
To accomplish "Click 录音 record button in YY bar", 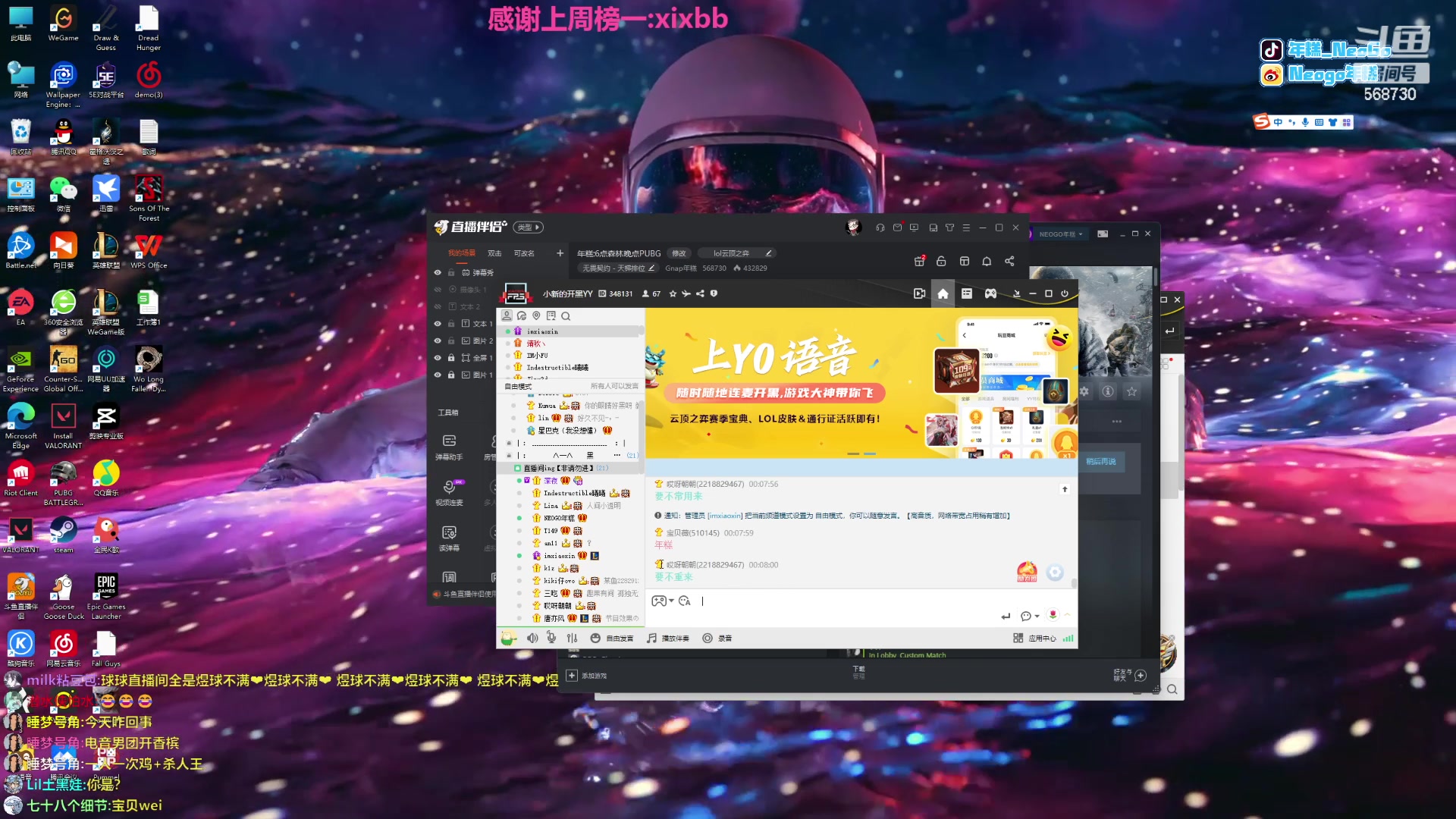I will point(717,639).
